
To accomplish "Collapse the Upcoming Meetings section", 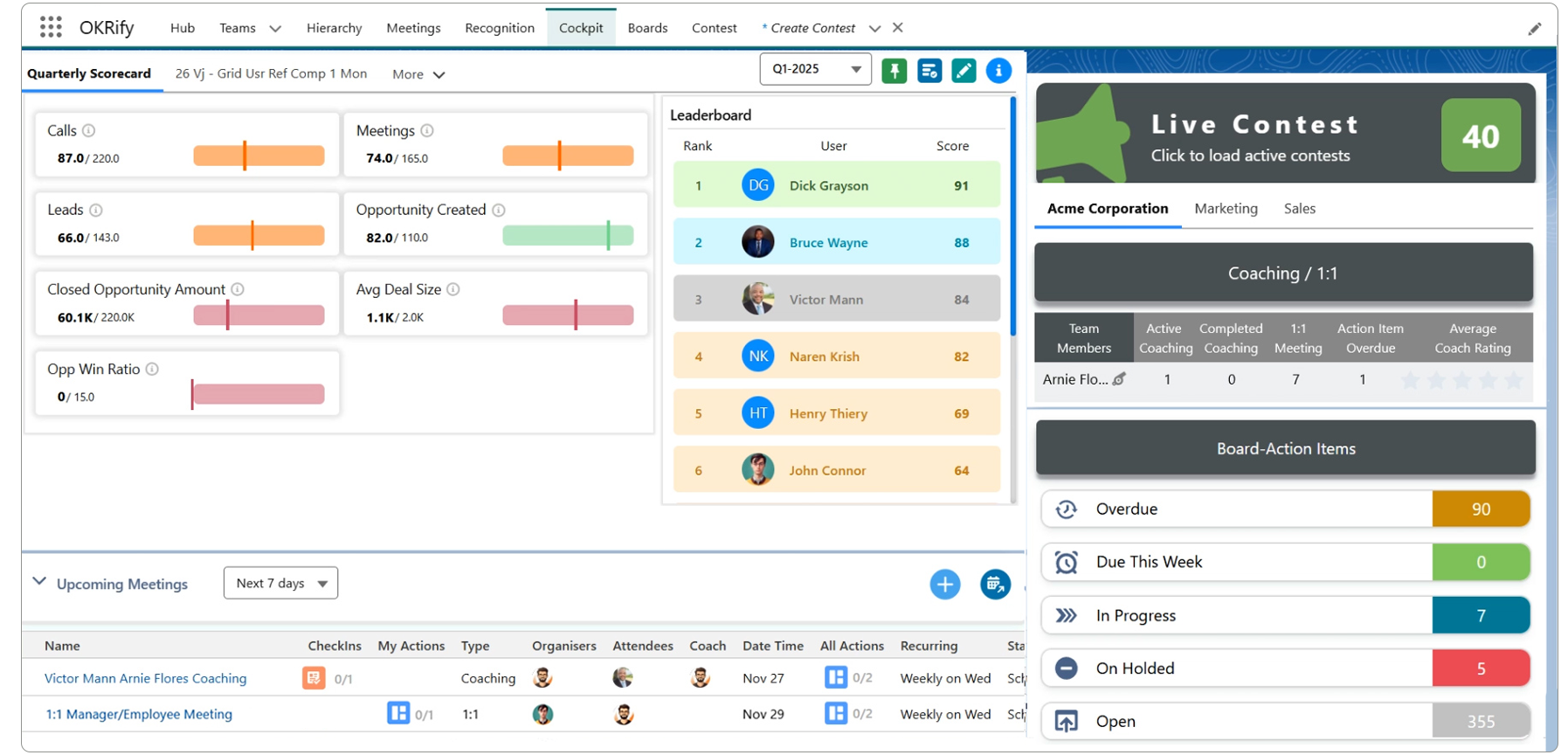I will click(39, 582).
